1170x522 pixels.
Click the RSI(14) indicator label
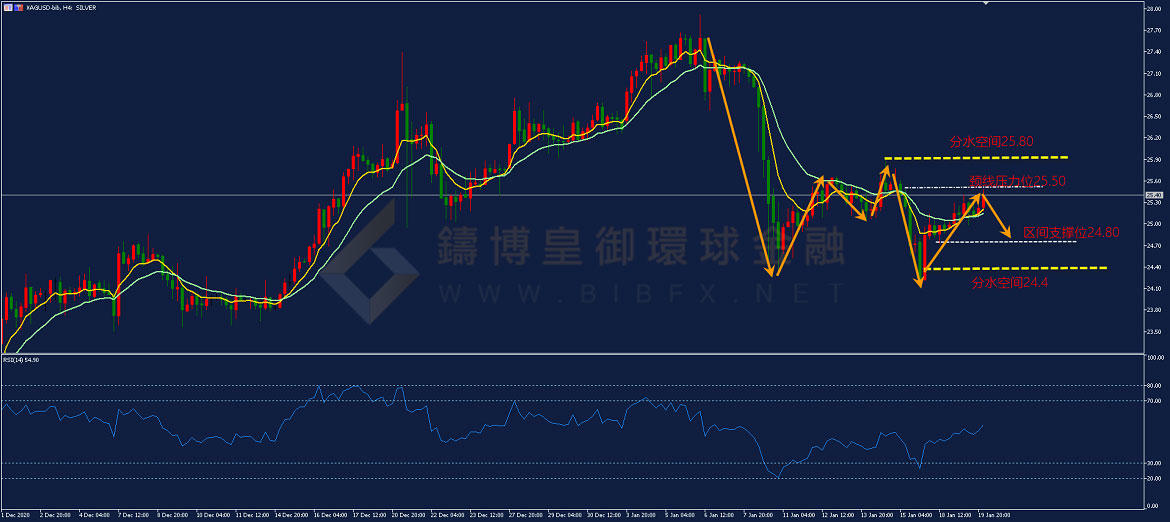tap(20, 359)
